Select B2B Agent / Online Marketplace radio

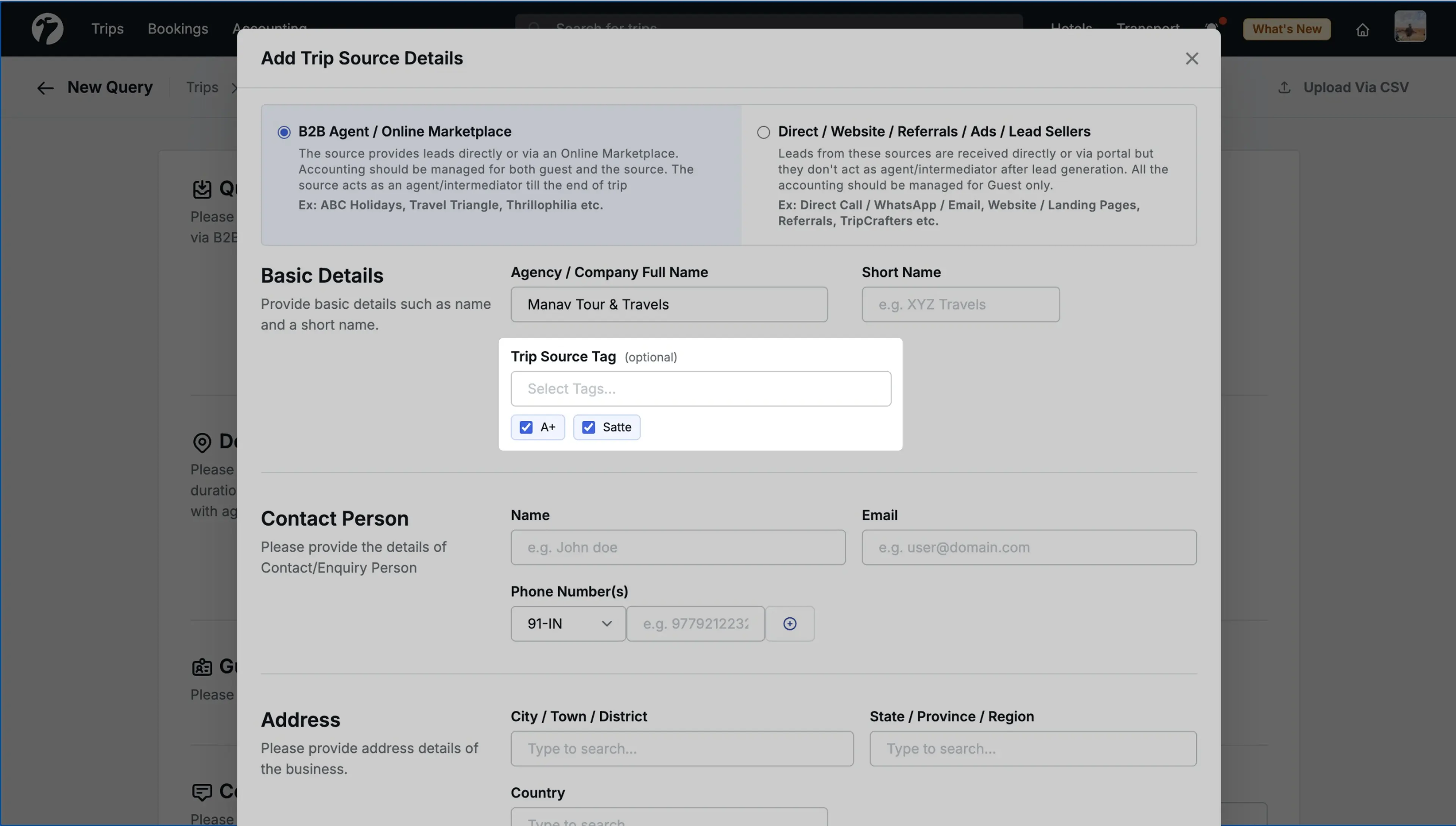click(284, 132)
